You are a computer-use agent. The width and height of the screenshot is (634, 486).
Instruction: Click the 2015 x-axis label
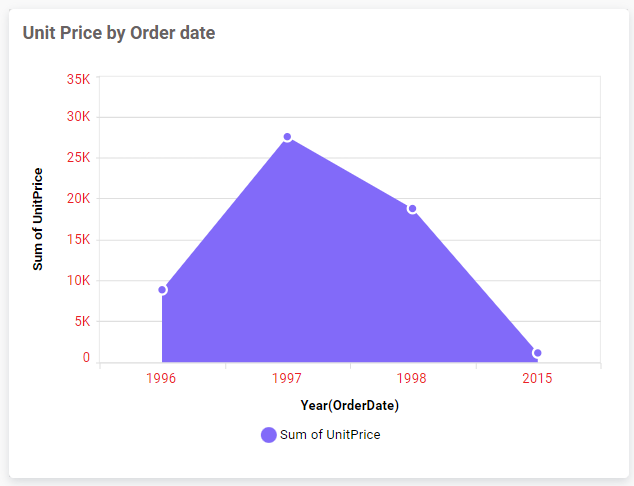point(537,379)
